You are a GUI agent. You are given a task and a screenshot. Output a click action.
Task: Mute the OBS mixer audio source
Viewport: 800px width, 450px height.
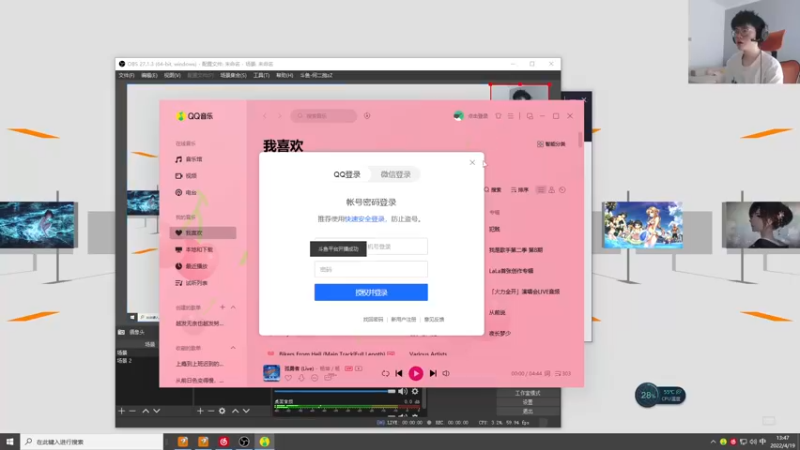403,391
